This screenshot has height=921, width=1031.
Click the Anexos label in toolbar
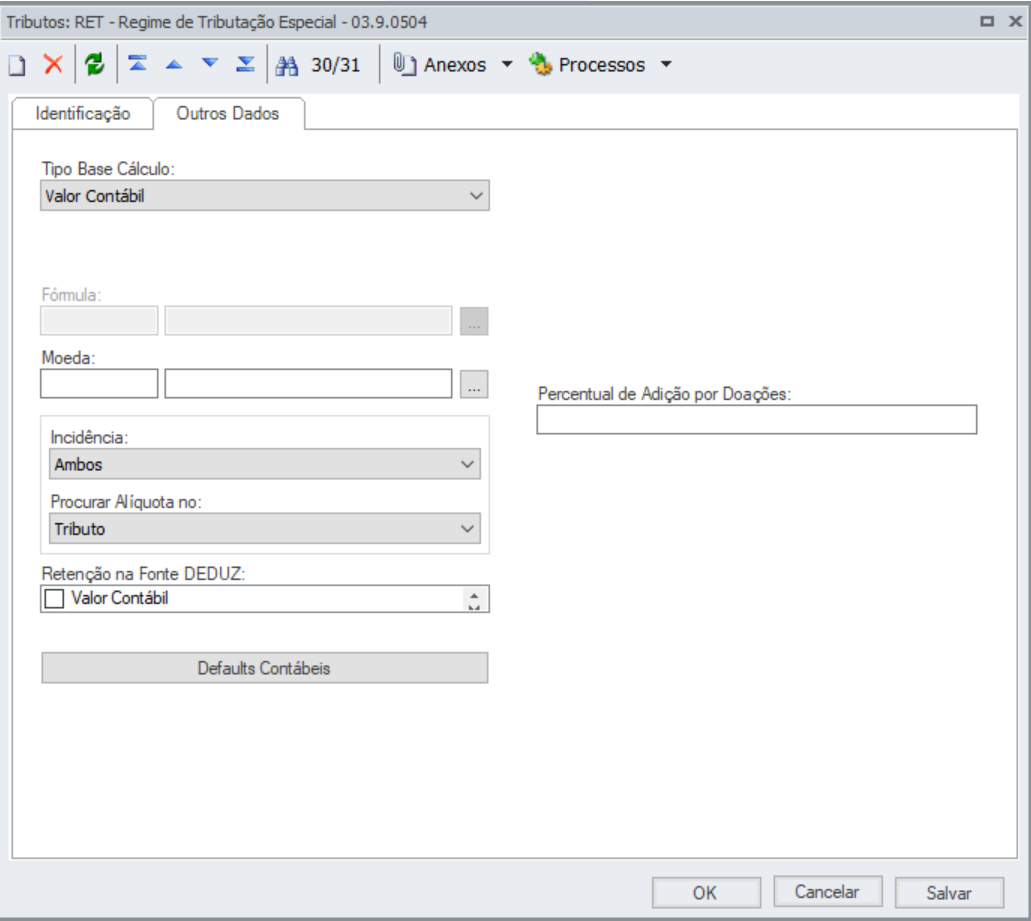pos(454,65)
